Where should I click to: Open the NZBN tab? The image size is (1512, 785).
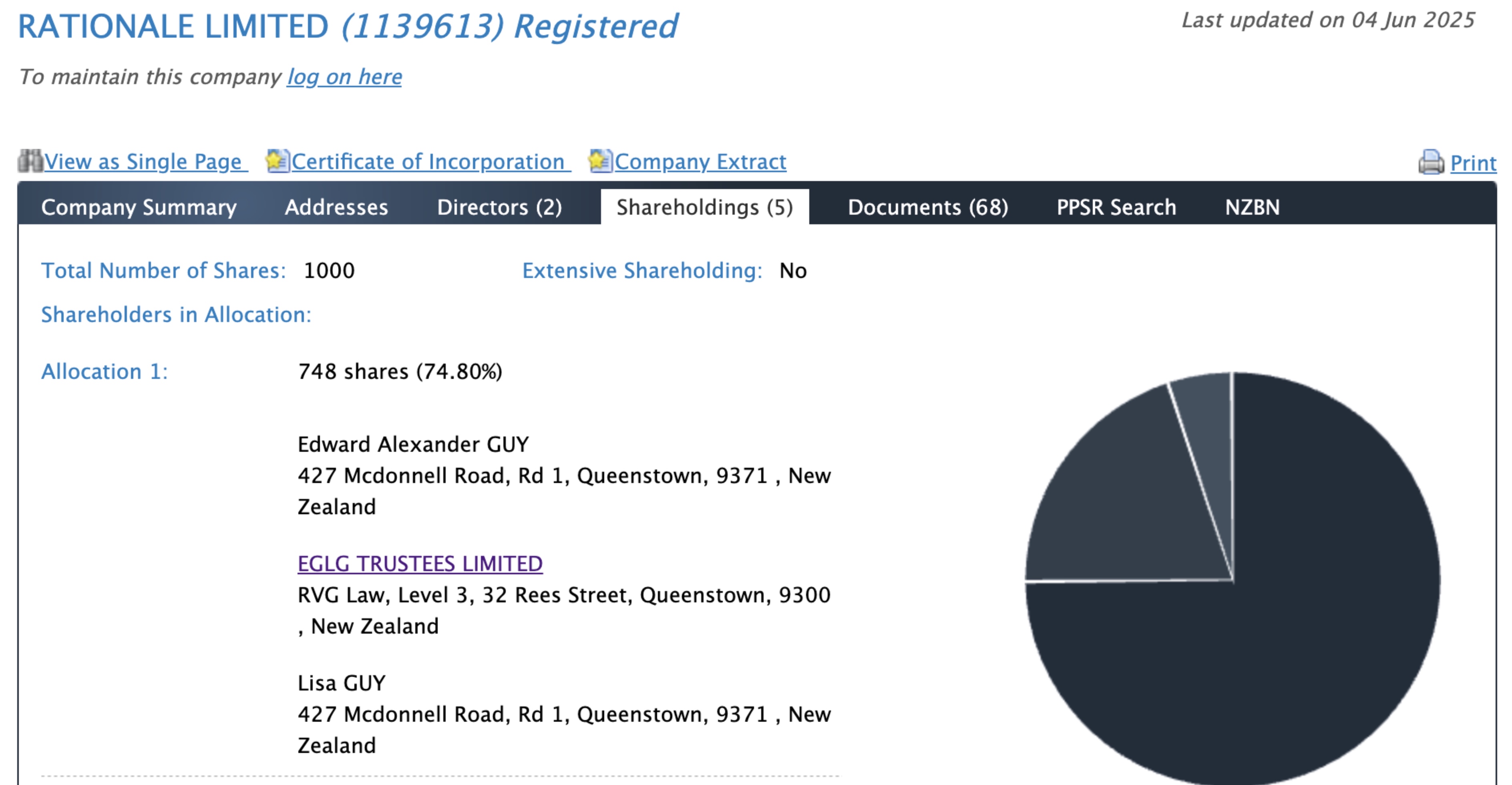(x=1252, y=207)
